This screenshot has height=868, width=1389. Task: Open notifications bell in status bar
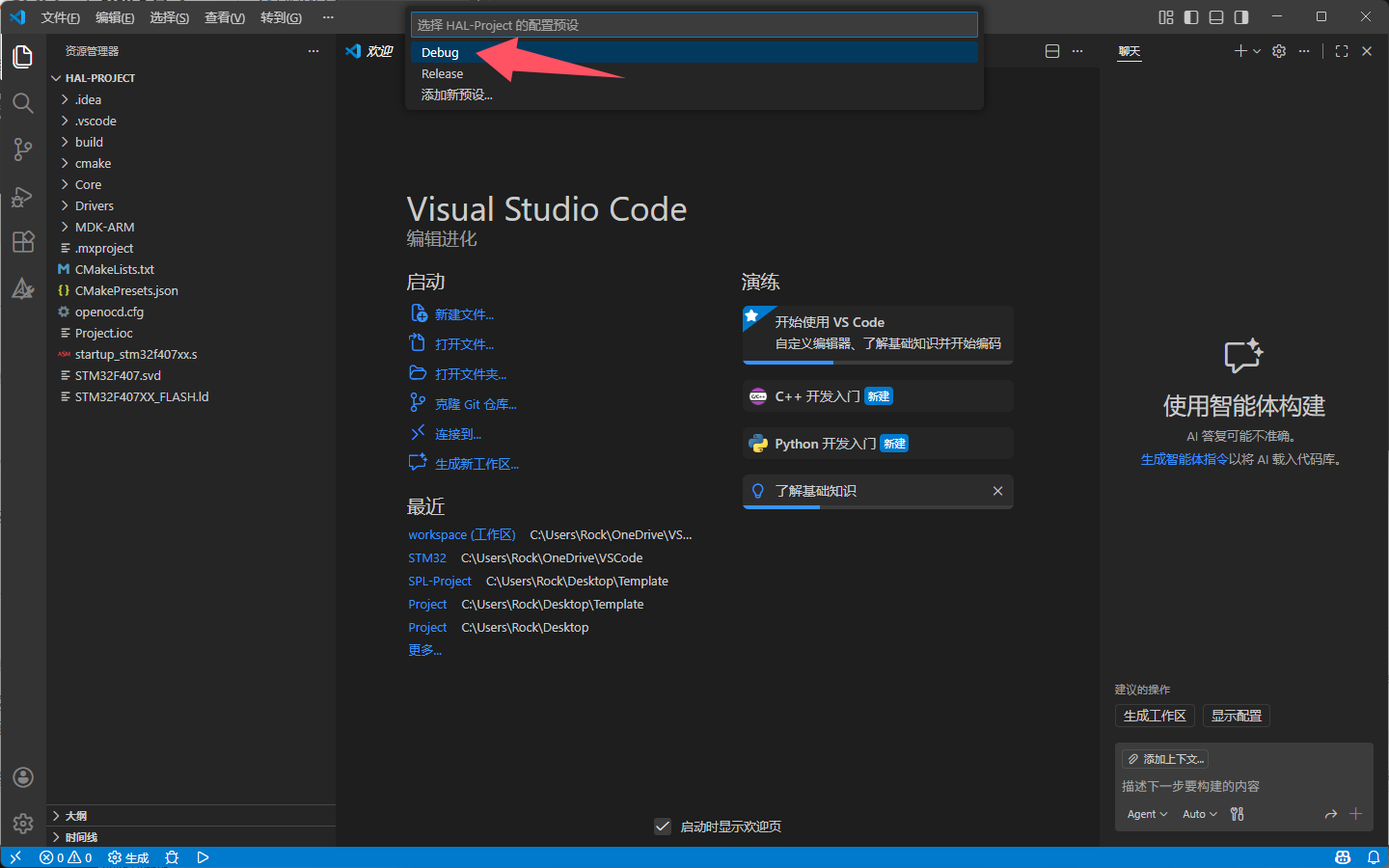coord(1374,857)
